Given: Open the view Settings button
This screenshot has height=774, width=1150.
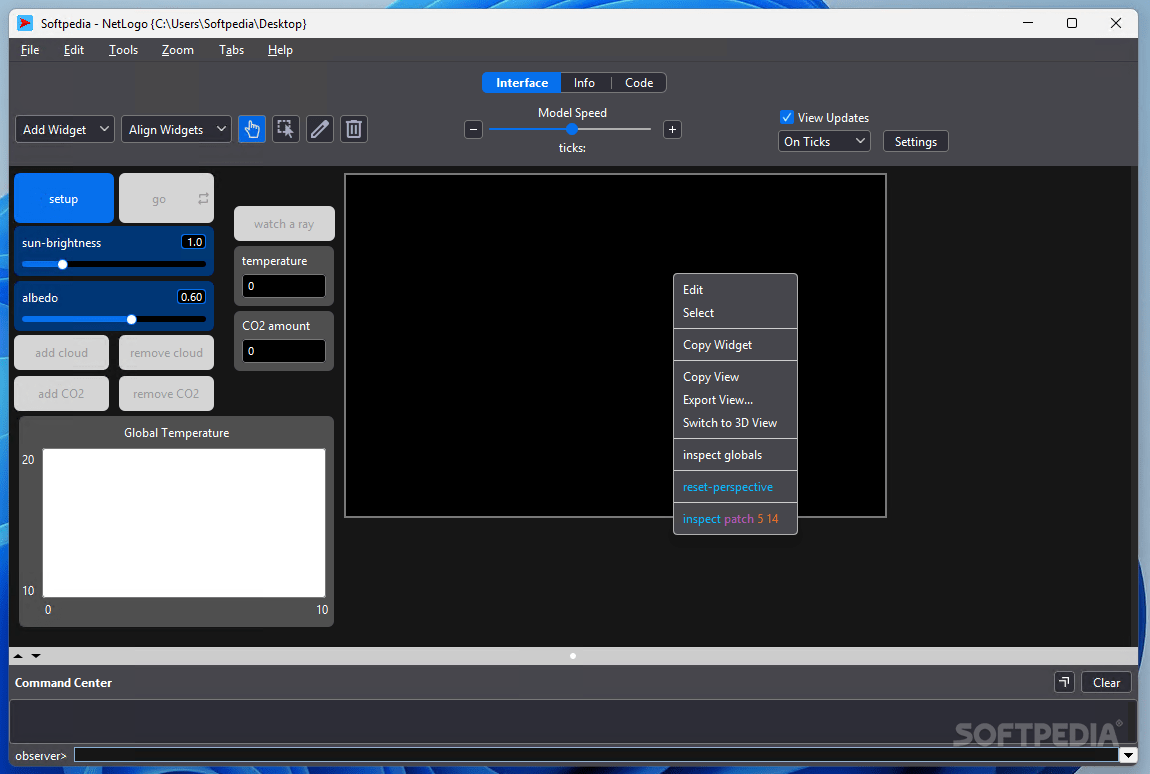Looking at the screenshot, I should (x=915, y=142).
